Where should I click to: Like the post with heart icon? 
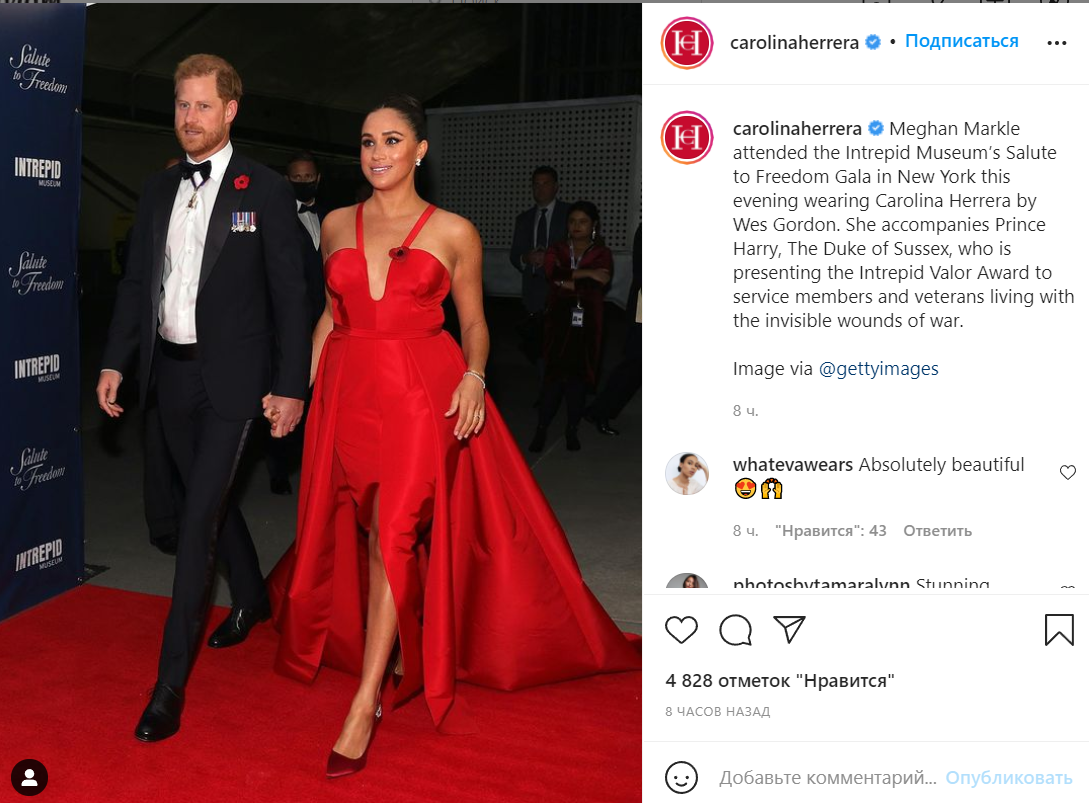pyautogui.click(x=681, y=630)
